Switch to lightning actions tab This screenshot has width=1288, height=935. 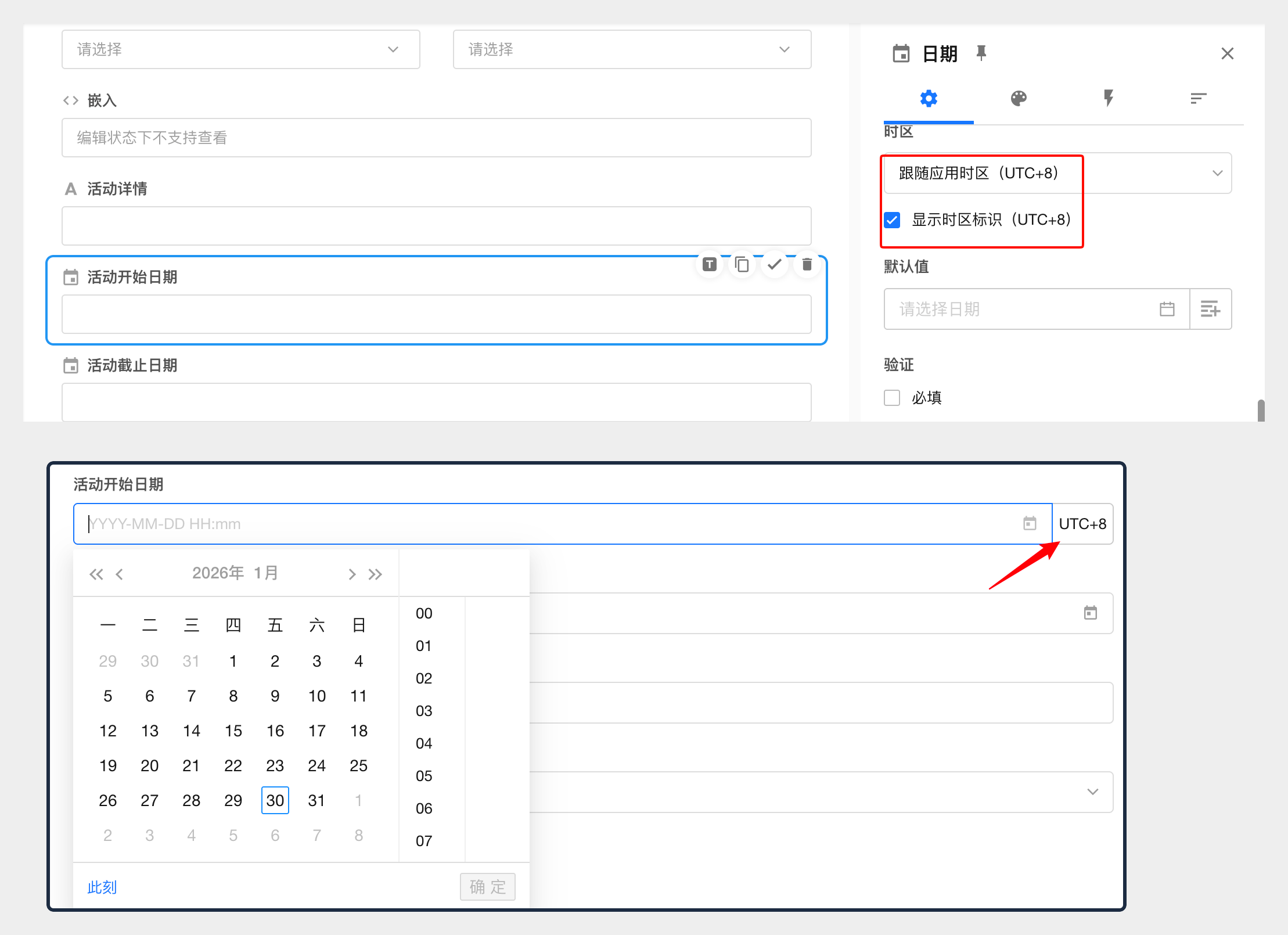[1109, 98]
